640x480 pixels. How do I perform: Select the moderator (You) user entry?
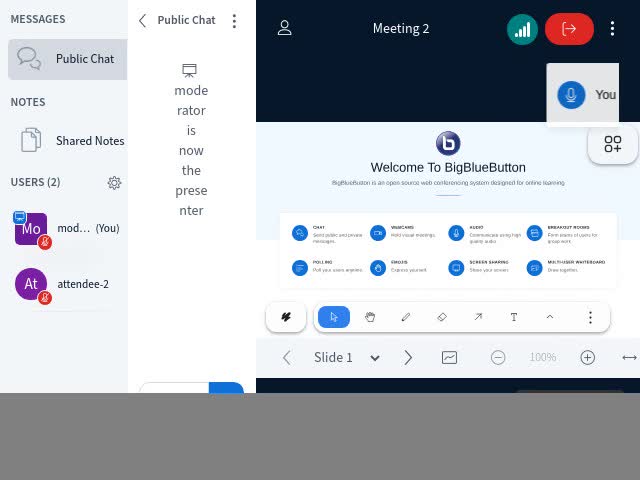pyautogui.click(x=68, y=229)
